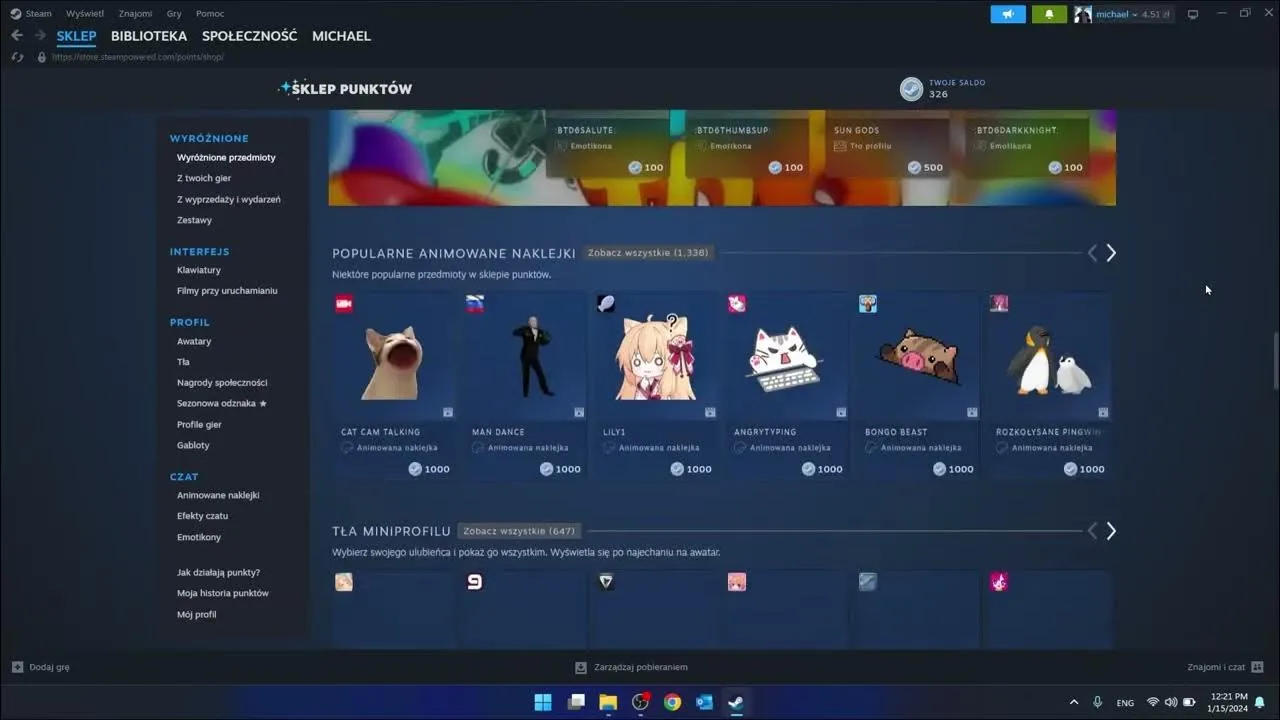Image resolution: width=1280 pixels, height=720 pixels.
Task: Click the blue announcements megaphone icon
Action: click(x=1008, y=14)
